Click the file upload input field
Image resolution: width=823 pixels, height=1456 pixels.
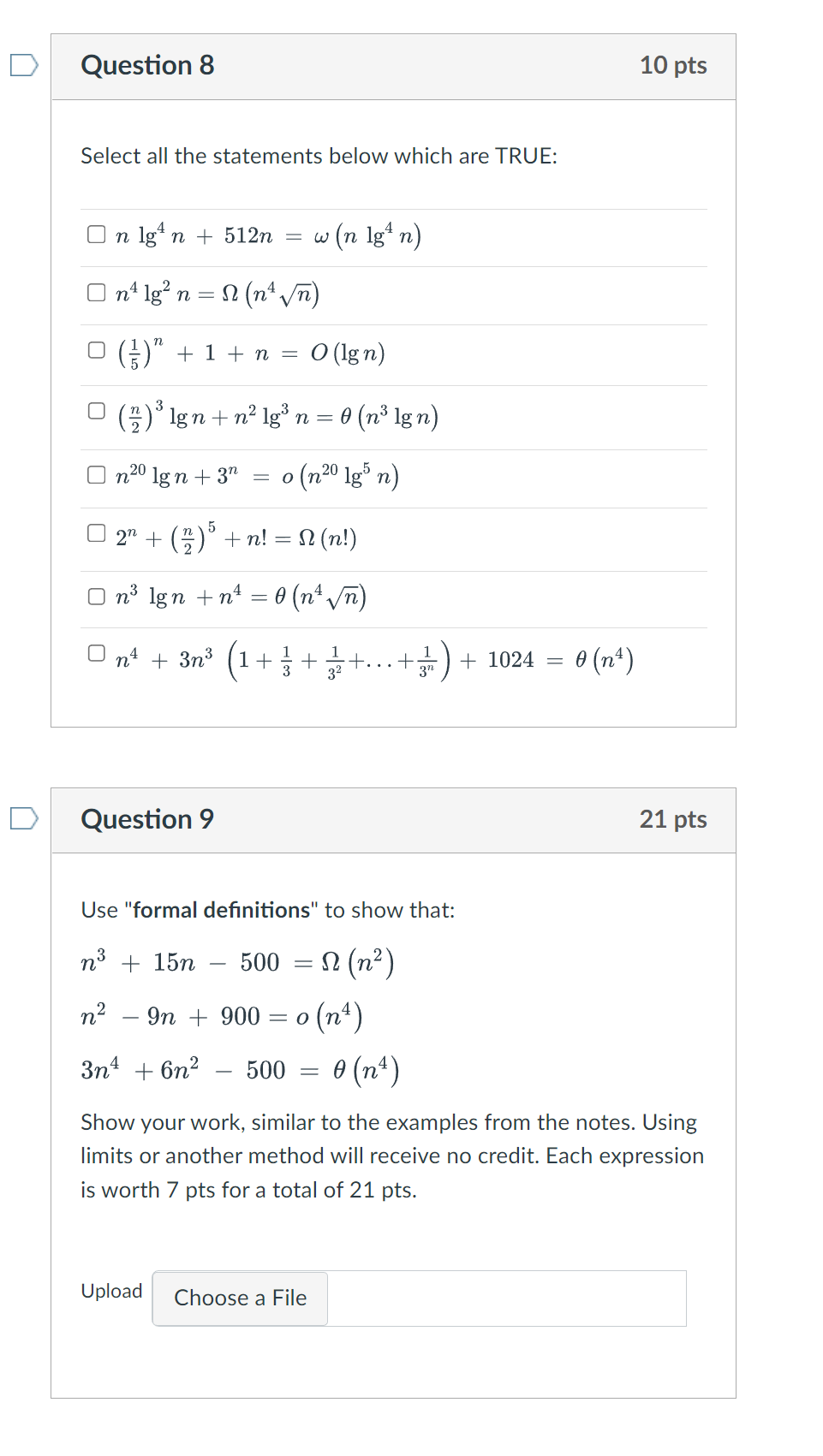click(x=505, y=1299)
